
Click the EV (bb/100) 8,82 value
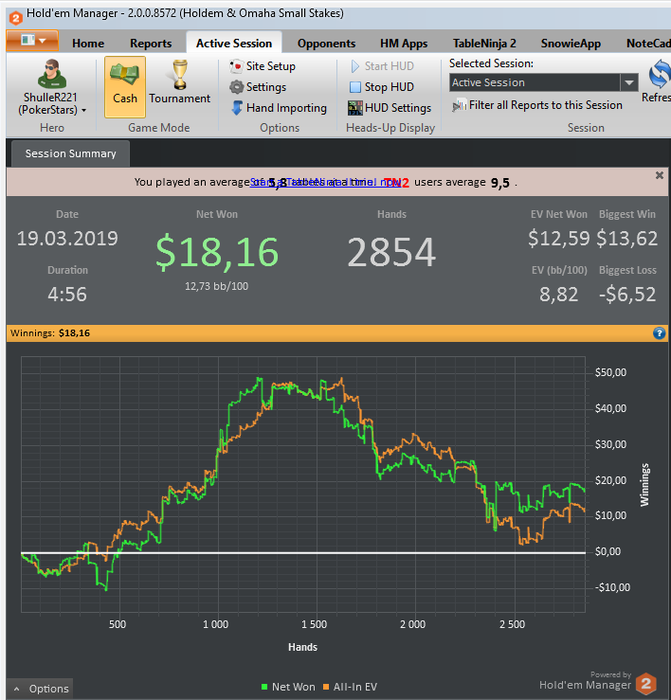click(x=558, y=294)
